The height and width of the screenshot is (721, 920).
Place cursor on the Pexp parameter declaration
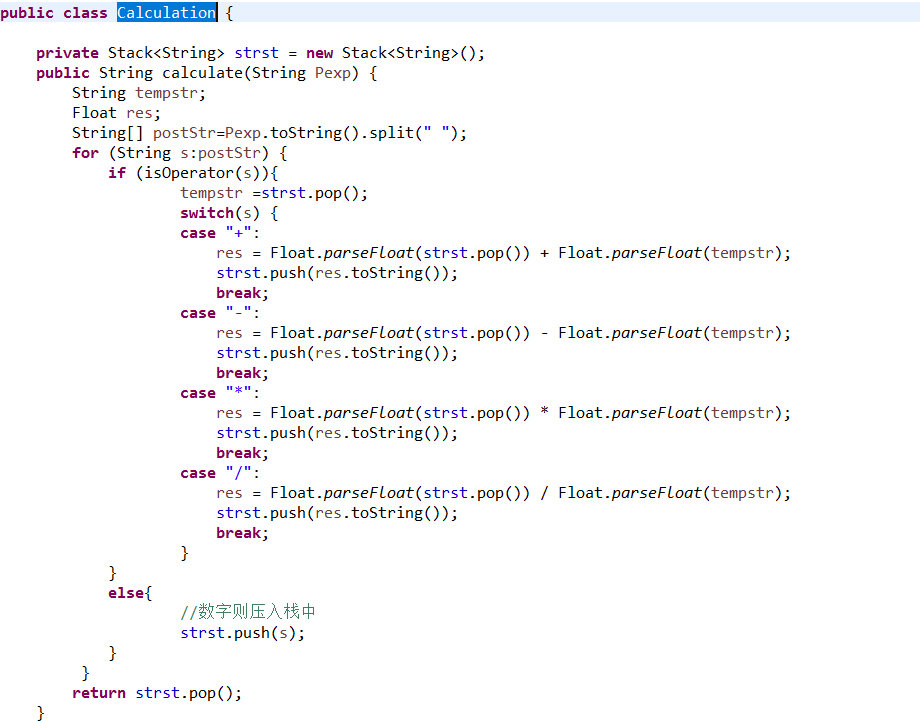click(x=333, y=73)
